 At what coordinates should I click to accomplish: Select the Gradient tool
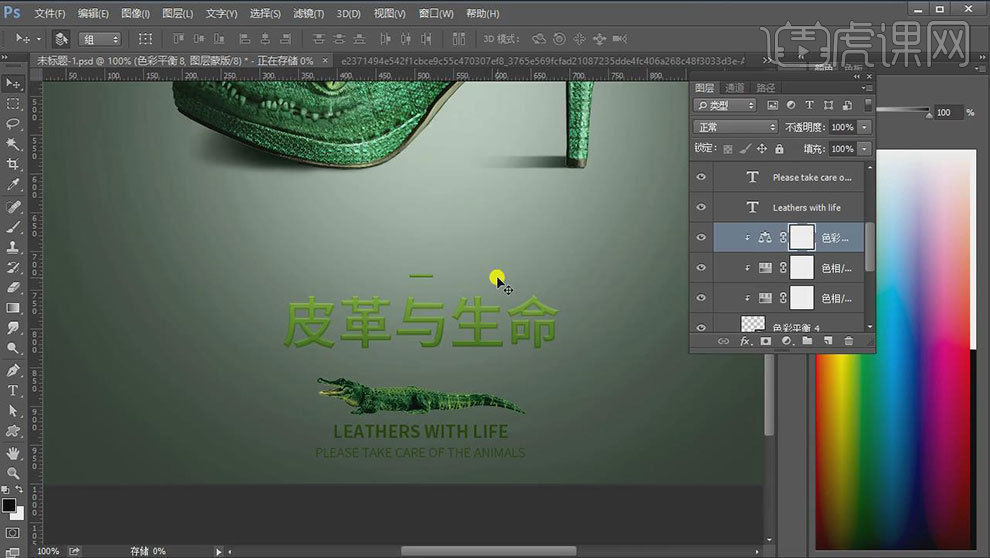(x=13, y=307)
